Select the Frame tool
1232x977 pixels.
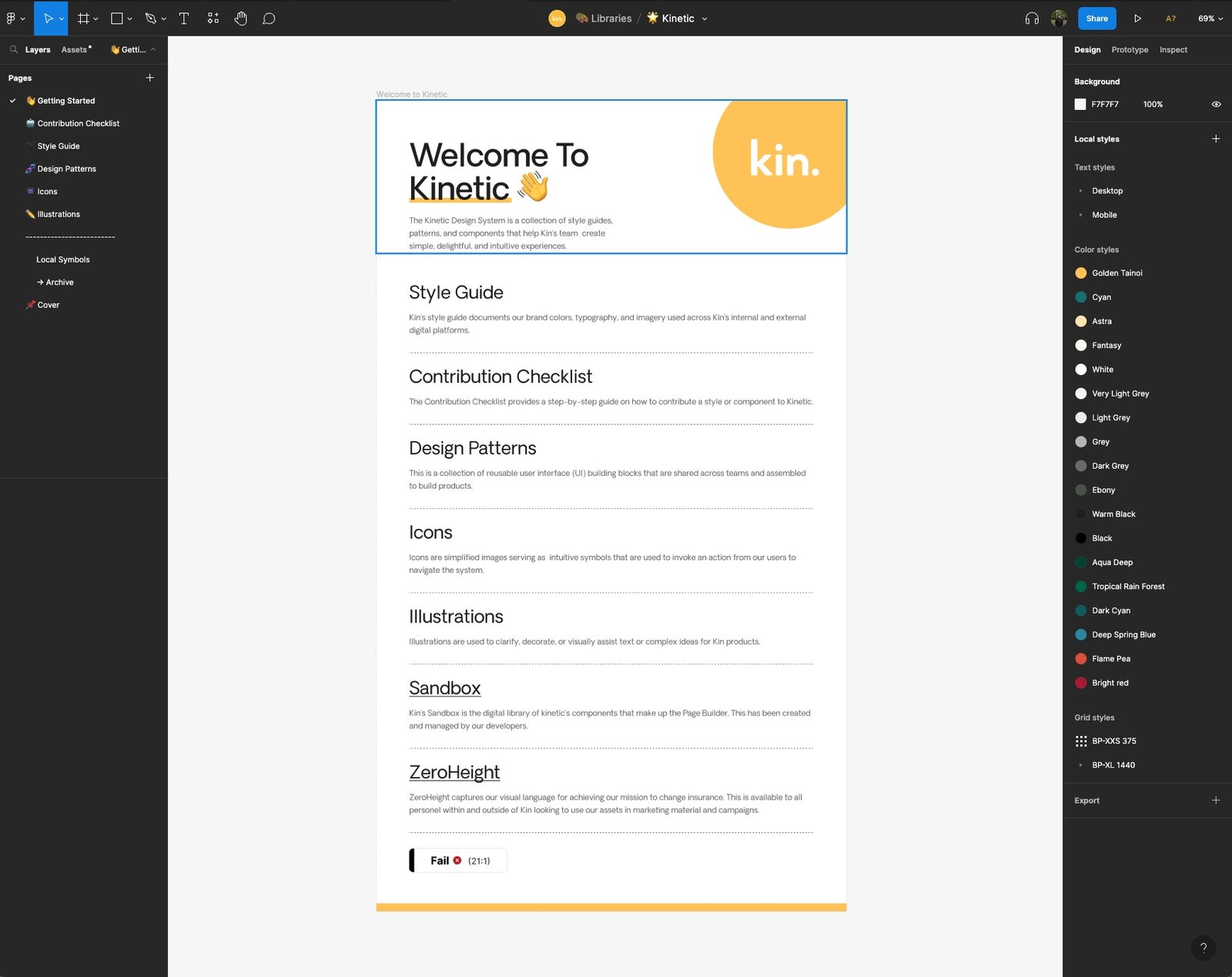[84, 18]
